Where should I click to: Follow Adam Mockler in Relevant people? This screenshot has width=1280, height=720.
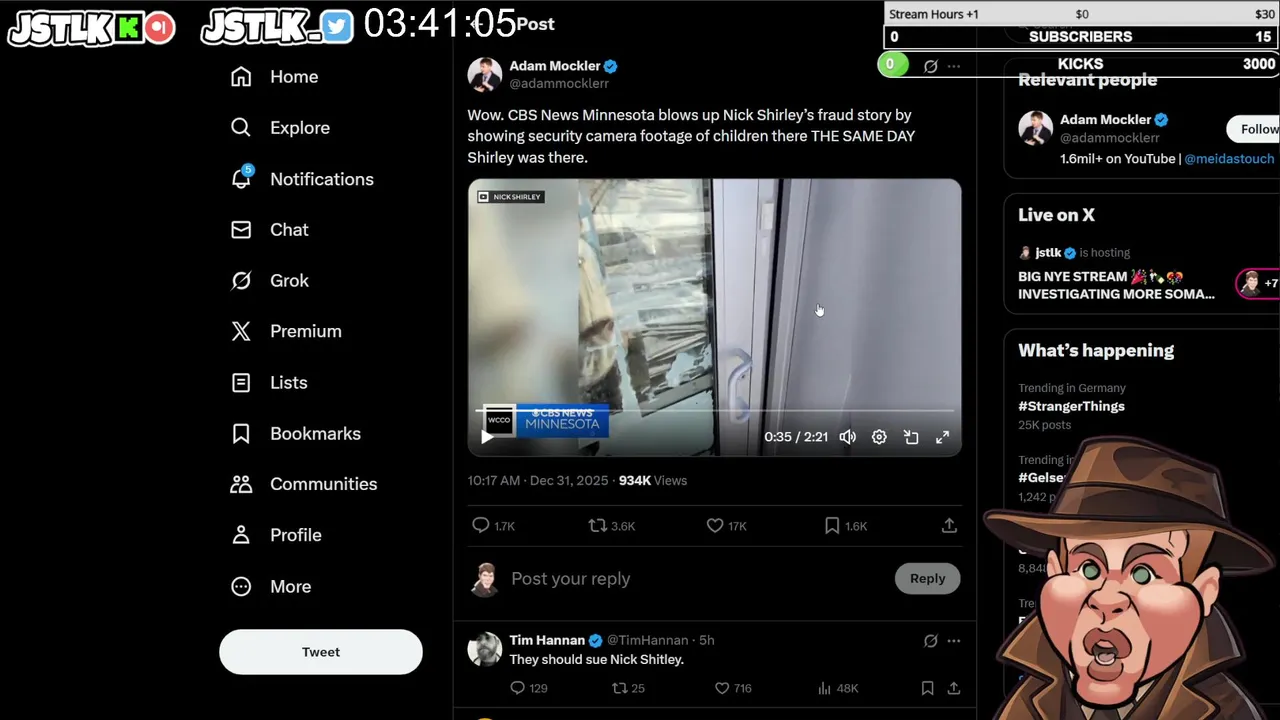click(x=1254, y=129)
